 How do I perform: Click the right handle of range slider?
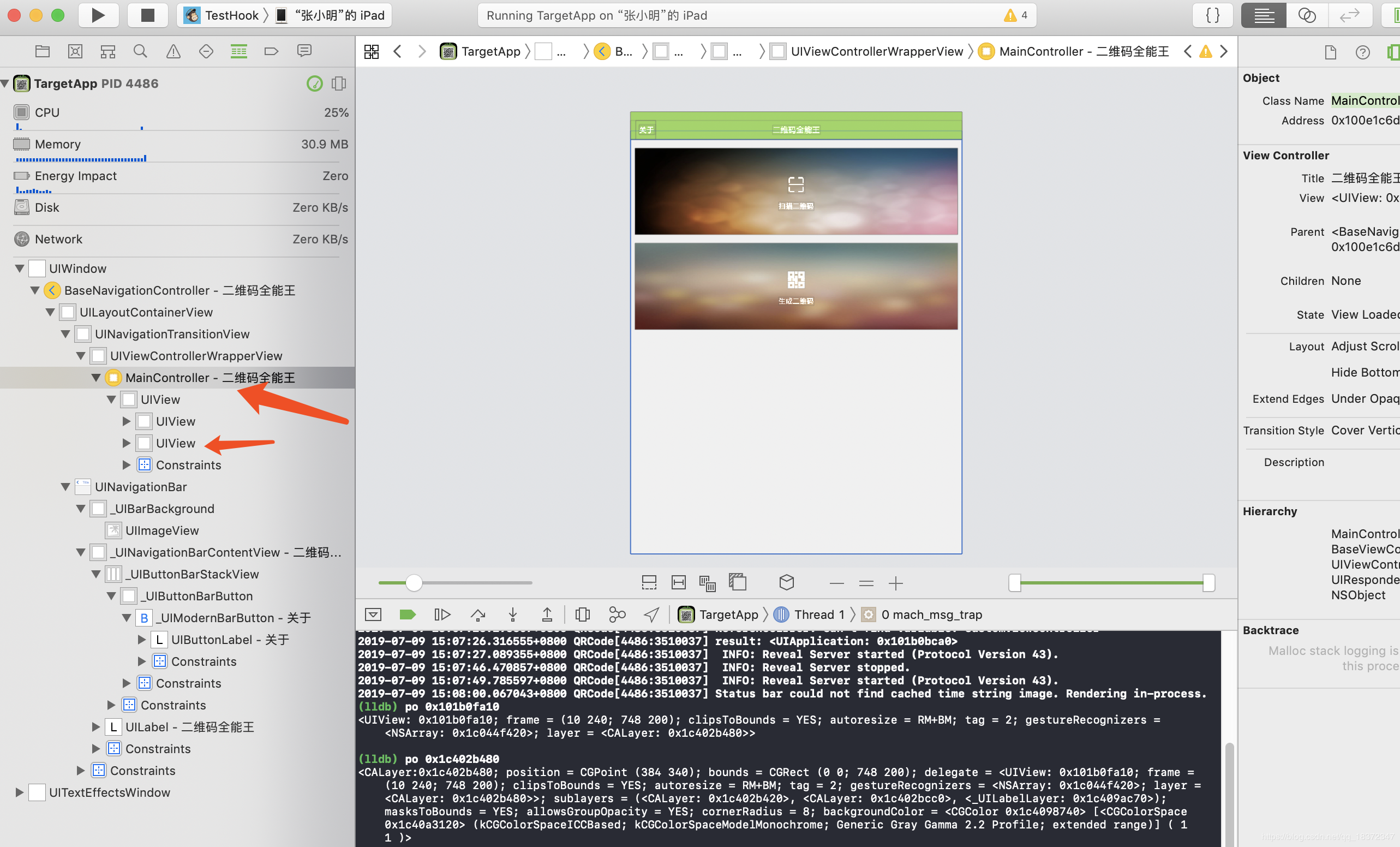[x=1208, y=583]
